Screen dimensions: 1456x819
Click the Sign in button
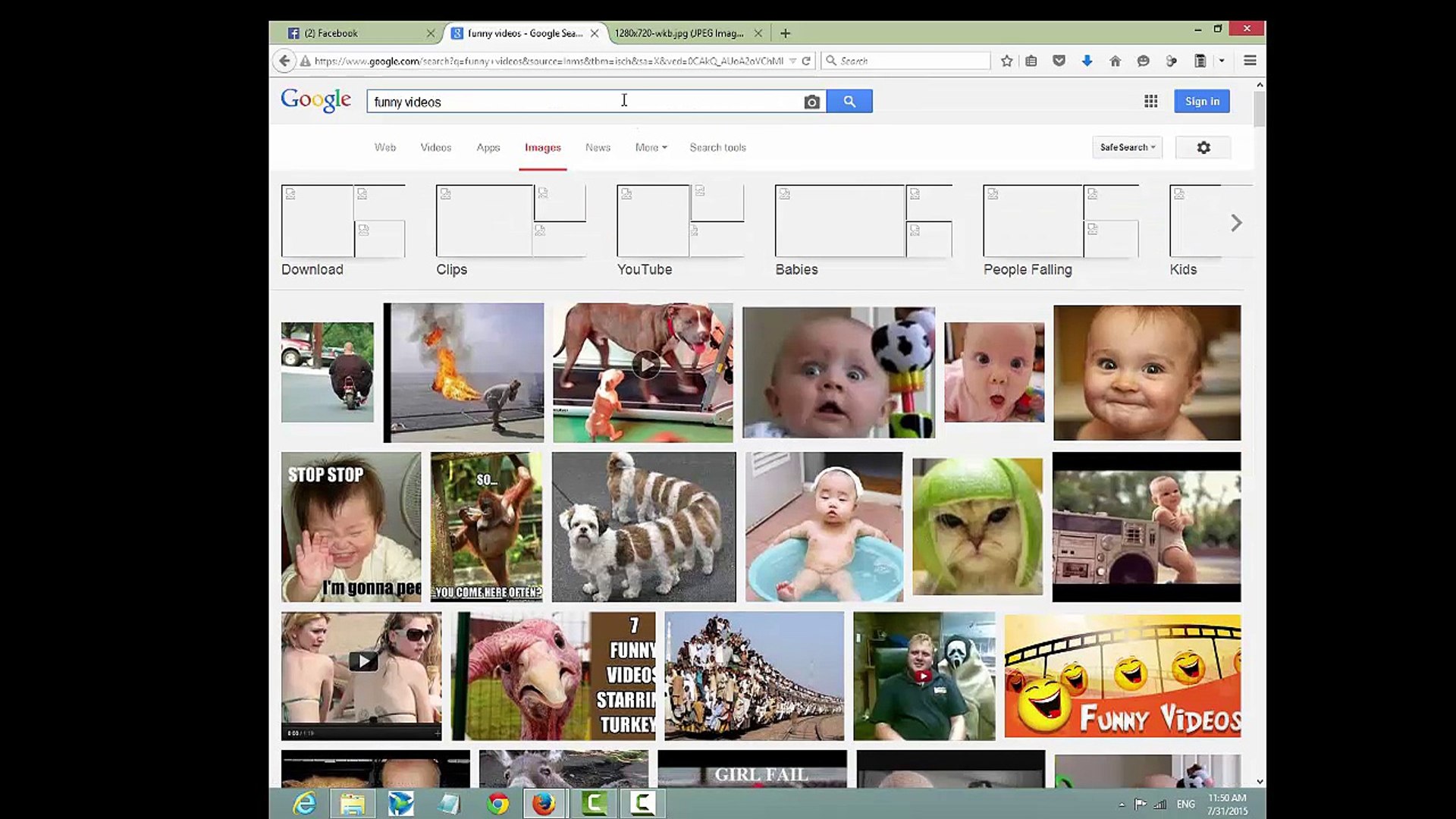pyautogui.click(x=1202, y=101)
